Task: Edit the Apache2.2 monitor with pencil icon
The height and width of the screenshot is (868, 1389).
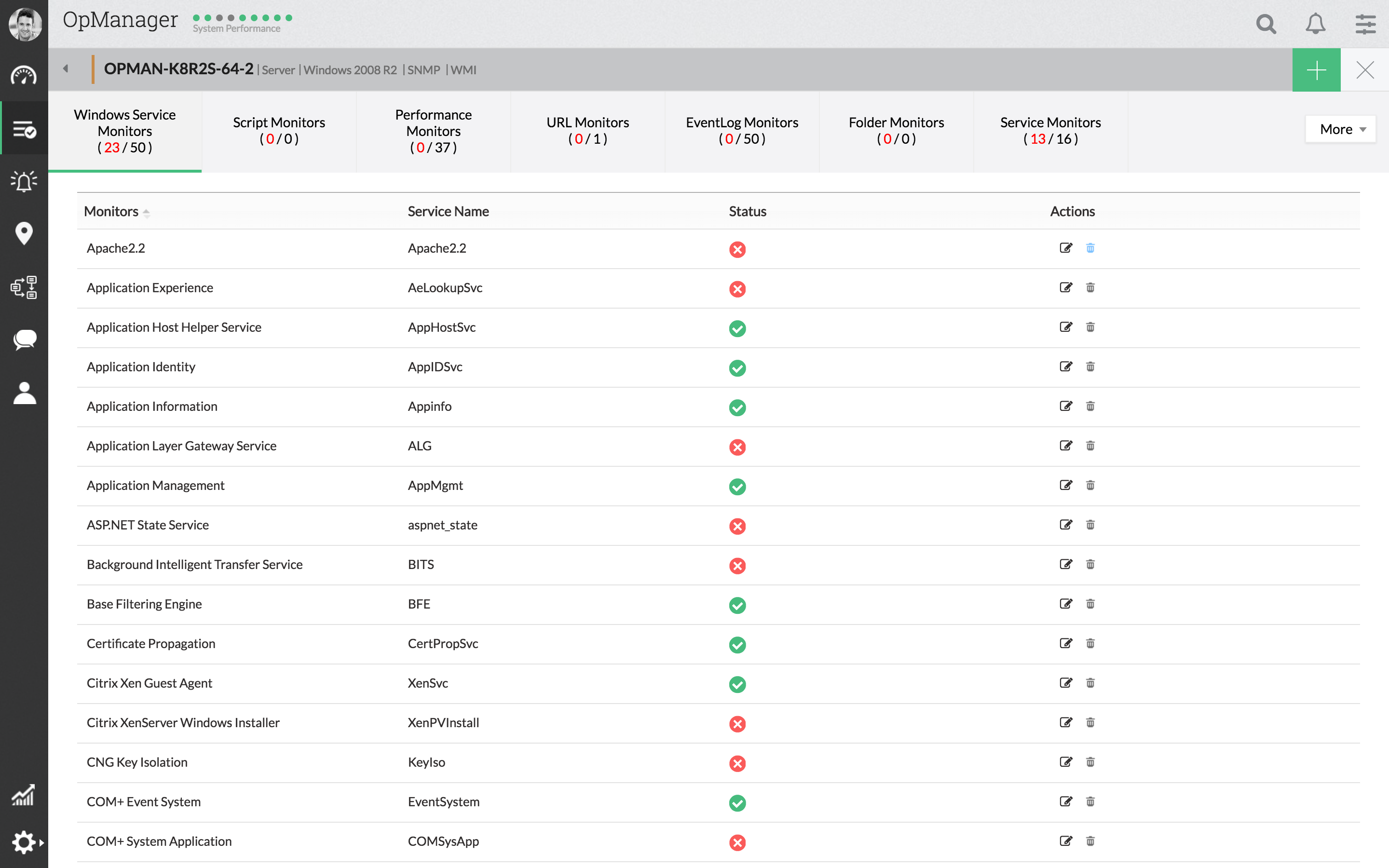Action: point(1066,247)
